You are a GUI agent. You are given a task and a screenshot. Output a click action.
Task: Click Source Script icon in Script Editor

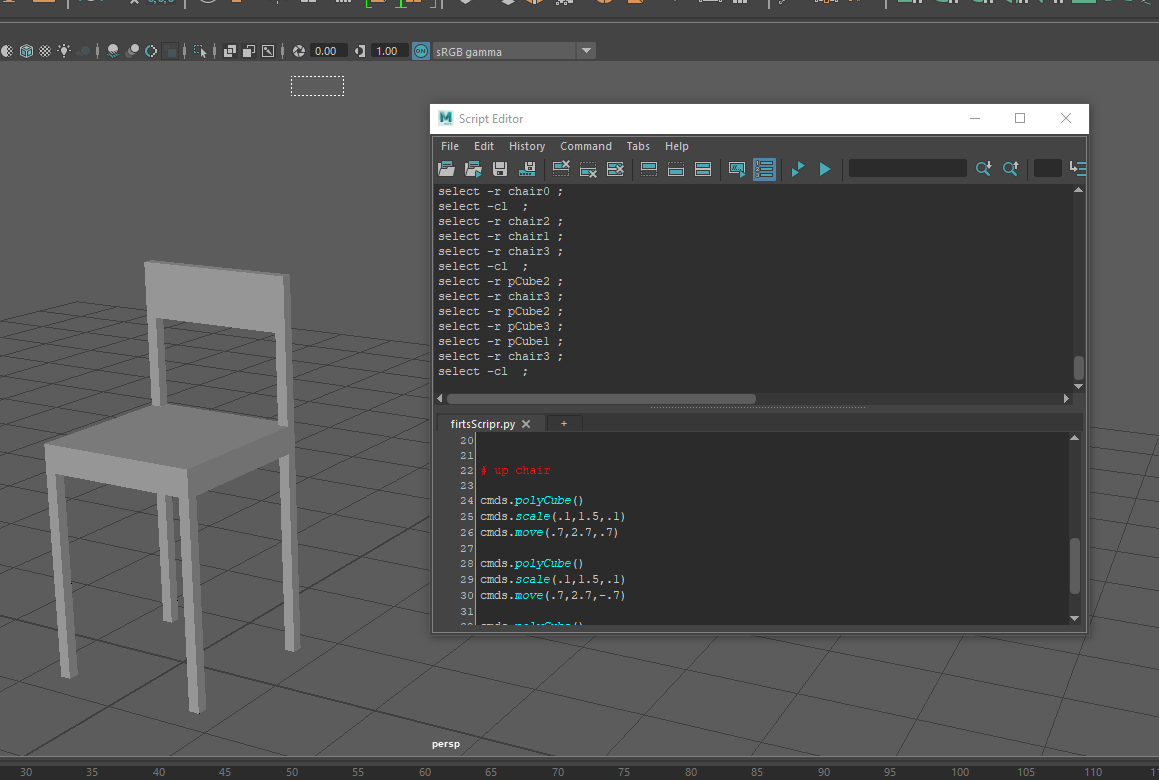473,169
